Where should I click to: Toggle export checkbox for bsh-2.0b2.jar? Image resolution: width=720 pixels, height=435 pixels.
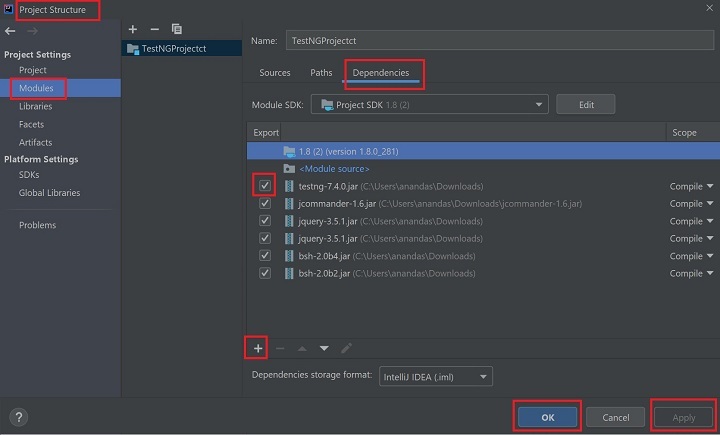(x=264, y=273)
